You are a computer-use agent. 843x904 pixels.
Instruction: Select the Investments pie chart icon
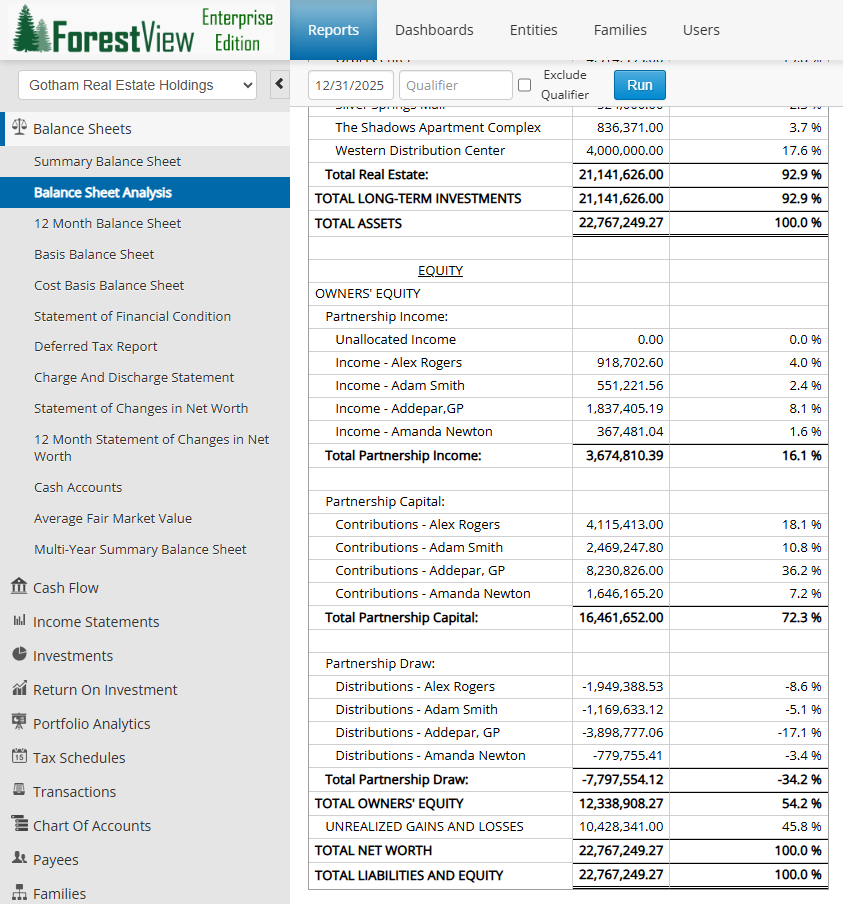point(19,655)
